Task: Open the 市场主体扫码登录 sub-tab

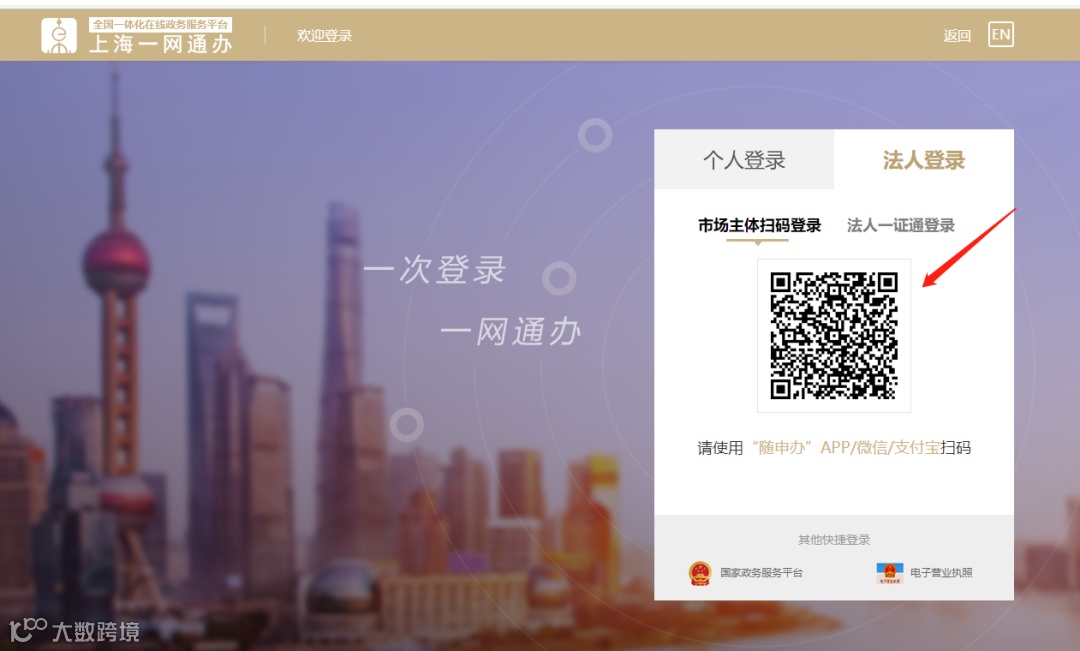Action: tap(759, 225)
